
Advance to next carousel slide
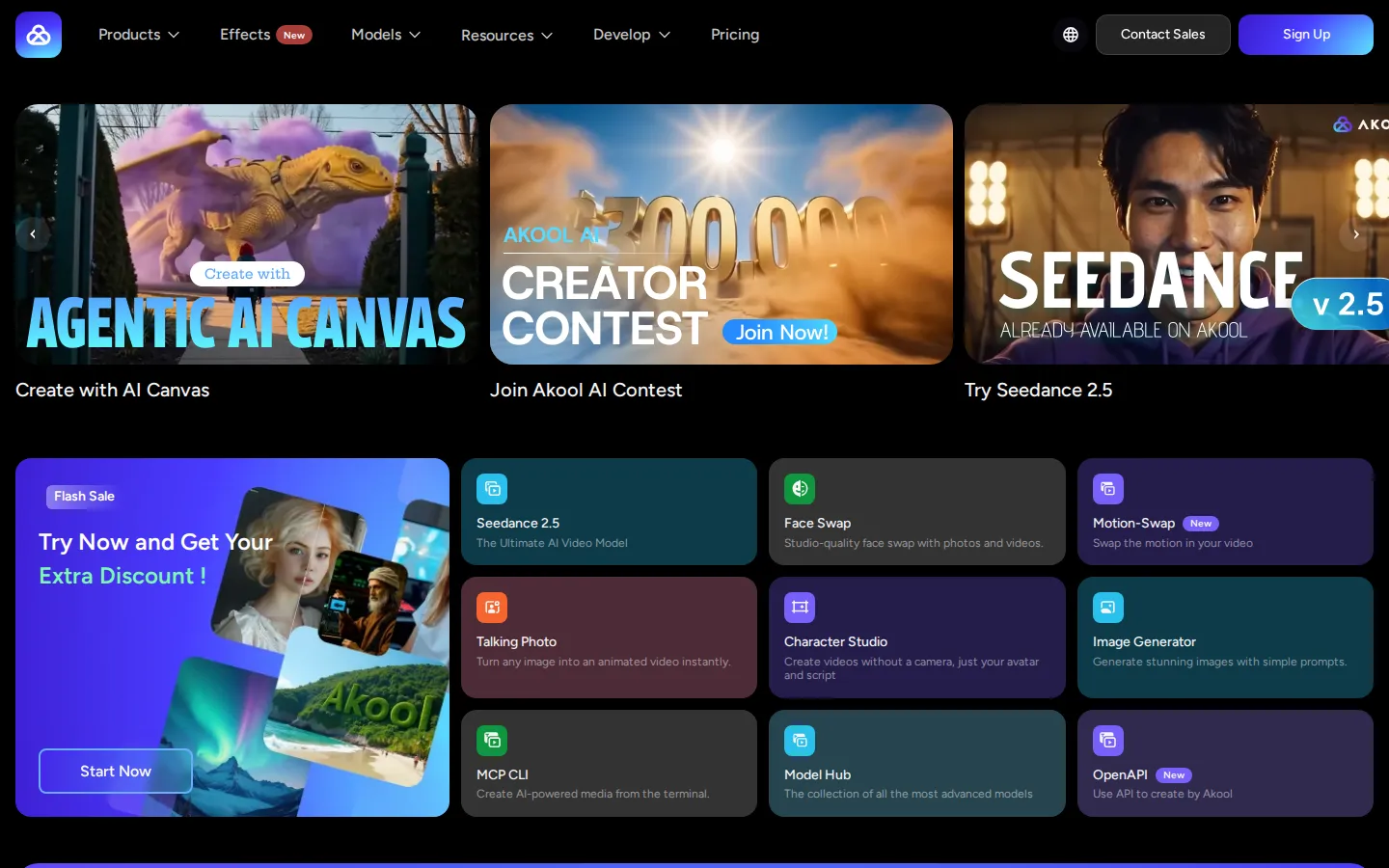tap(1356, 234)
